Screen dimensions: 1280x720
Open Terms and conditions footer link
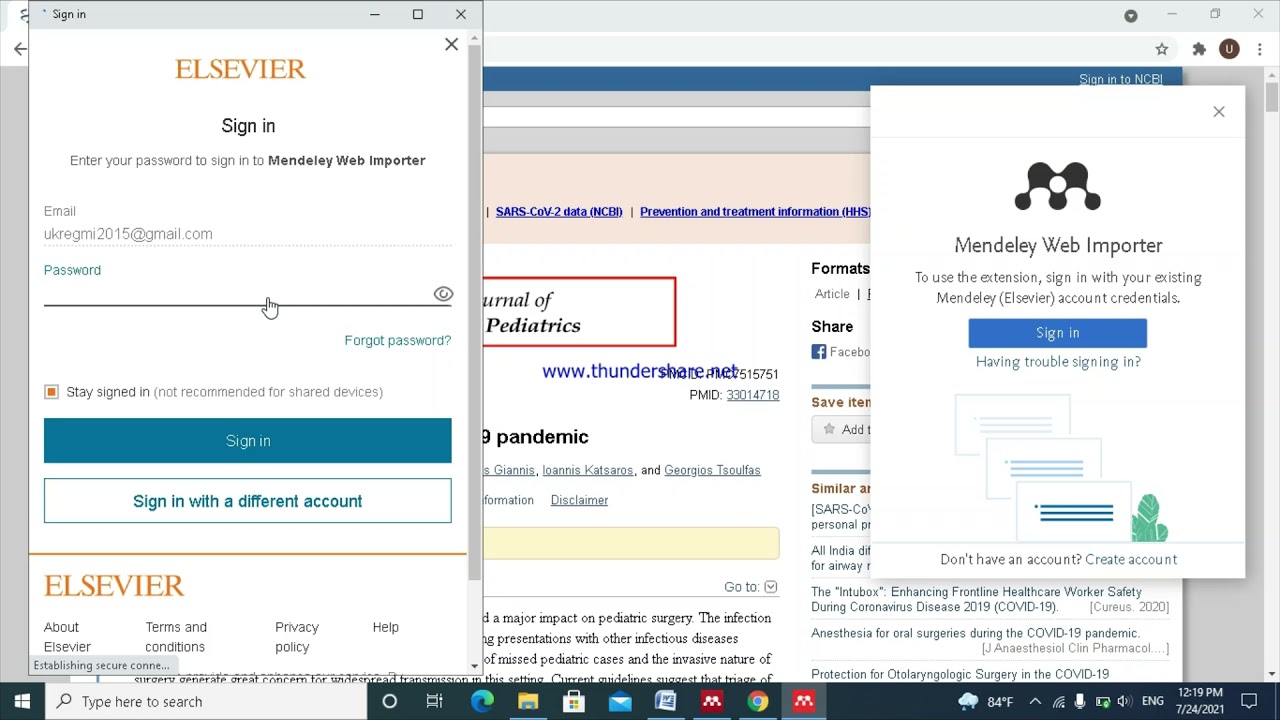[x=176, y=637]
